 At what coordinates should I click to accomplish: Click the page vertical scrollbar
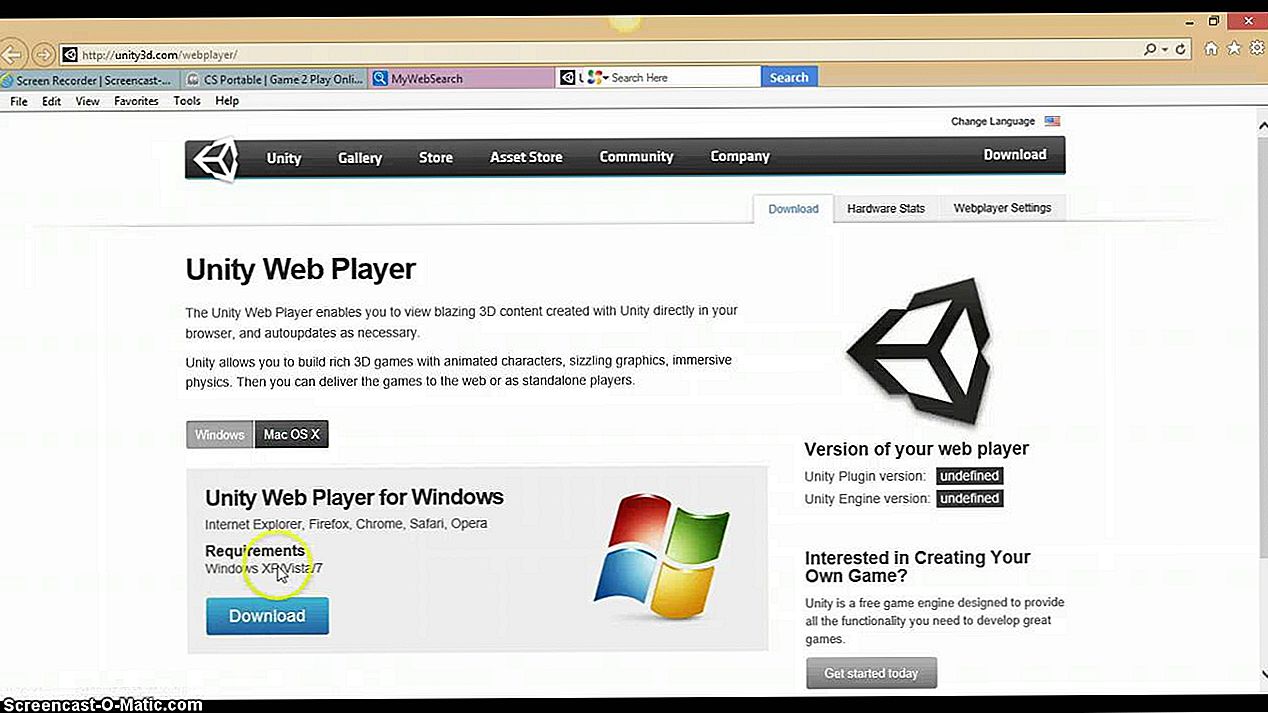(x=1261, y=400)
